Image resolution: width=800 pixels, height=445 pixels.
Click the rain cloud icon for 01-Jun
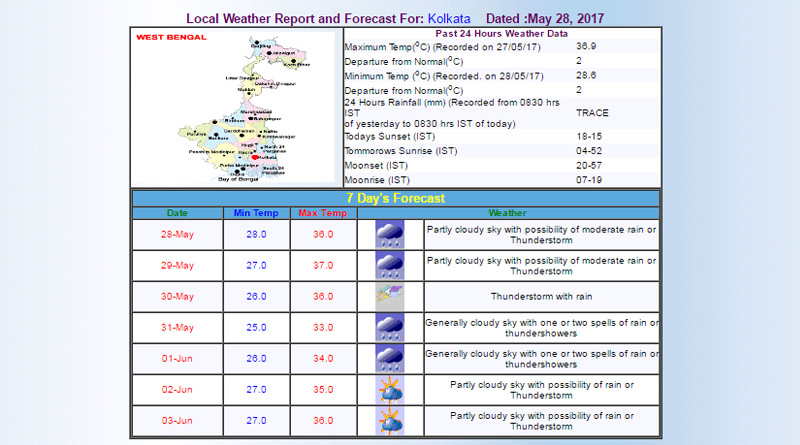(x=390, y=359)
